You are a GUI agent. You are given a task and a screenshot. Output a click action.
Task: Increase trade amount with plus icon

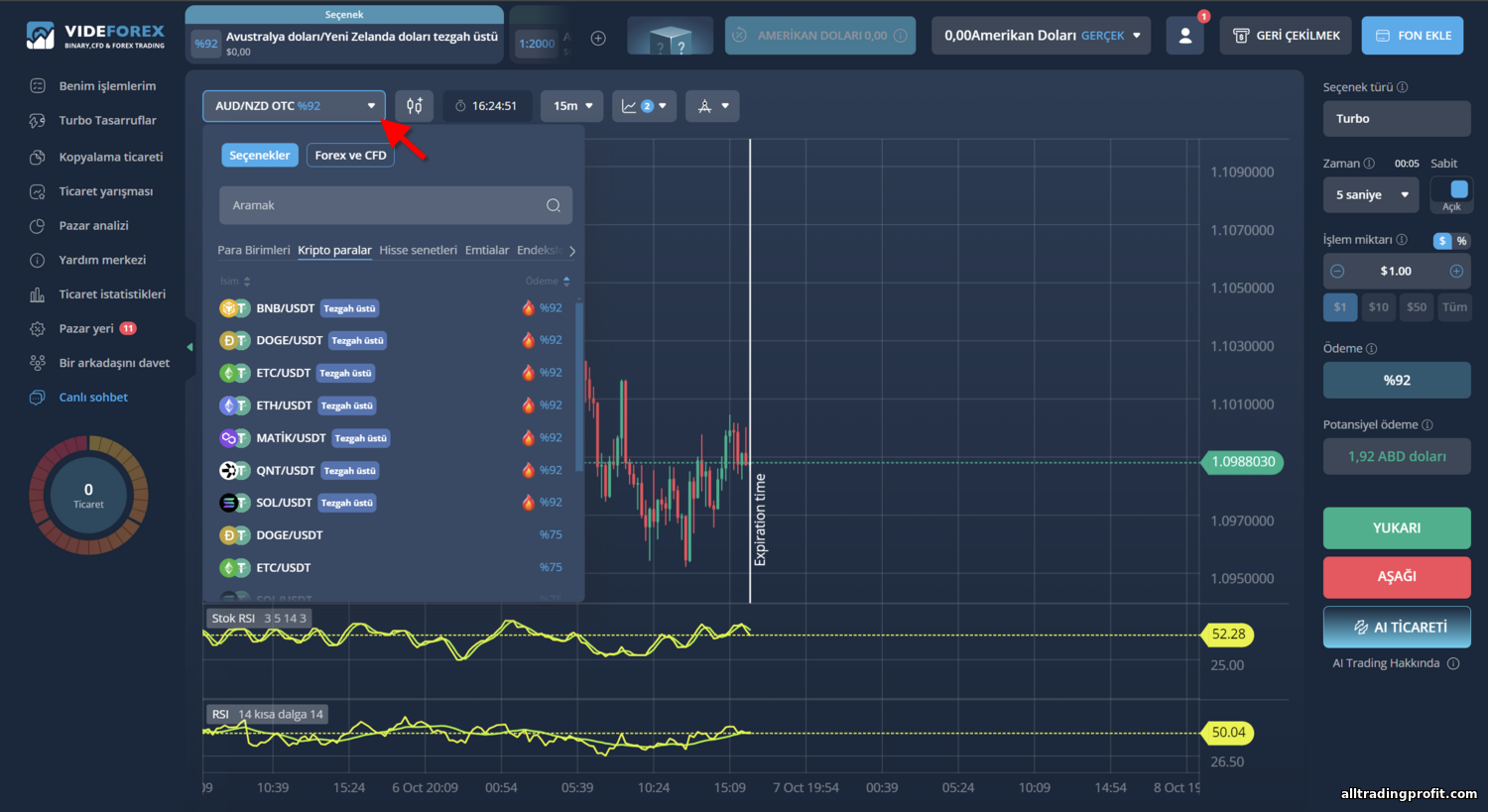point(1456,271)
